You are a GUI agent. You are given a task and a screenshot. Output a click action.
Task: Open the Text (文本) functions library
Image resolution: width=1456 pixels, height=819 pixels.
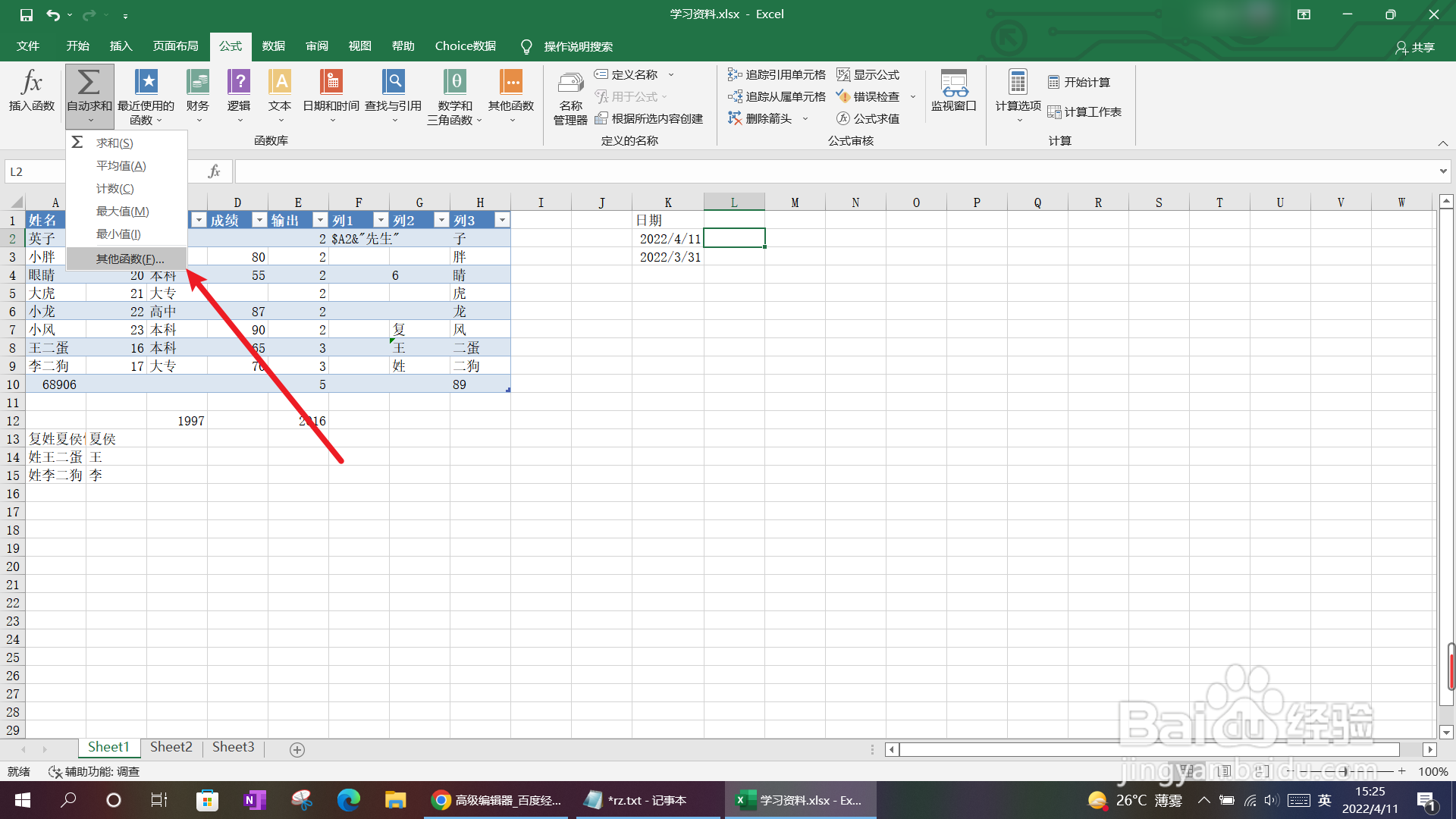(x=280, y=97)
